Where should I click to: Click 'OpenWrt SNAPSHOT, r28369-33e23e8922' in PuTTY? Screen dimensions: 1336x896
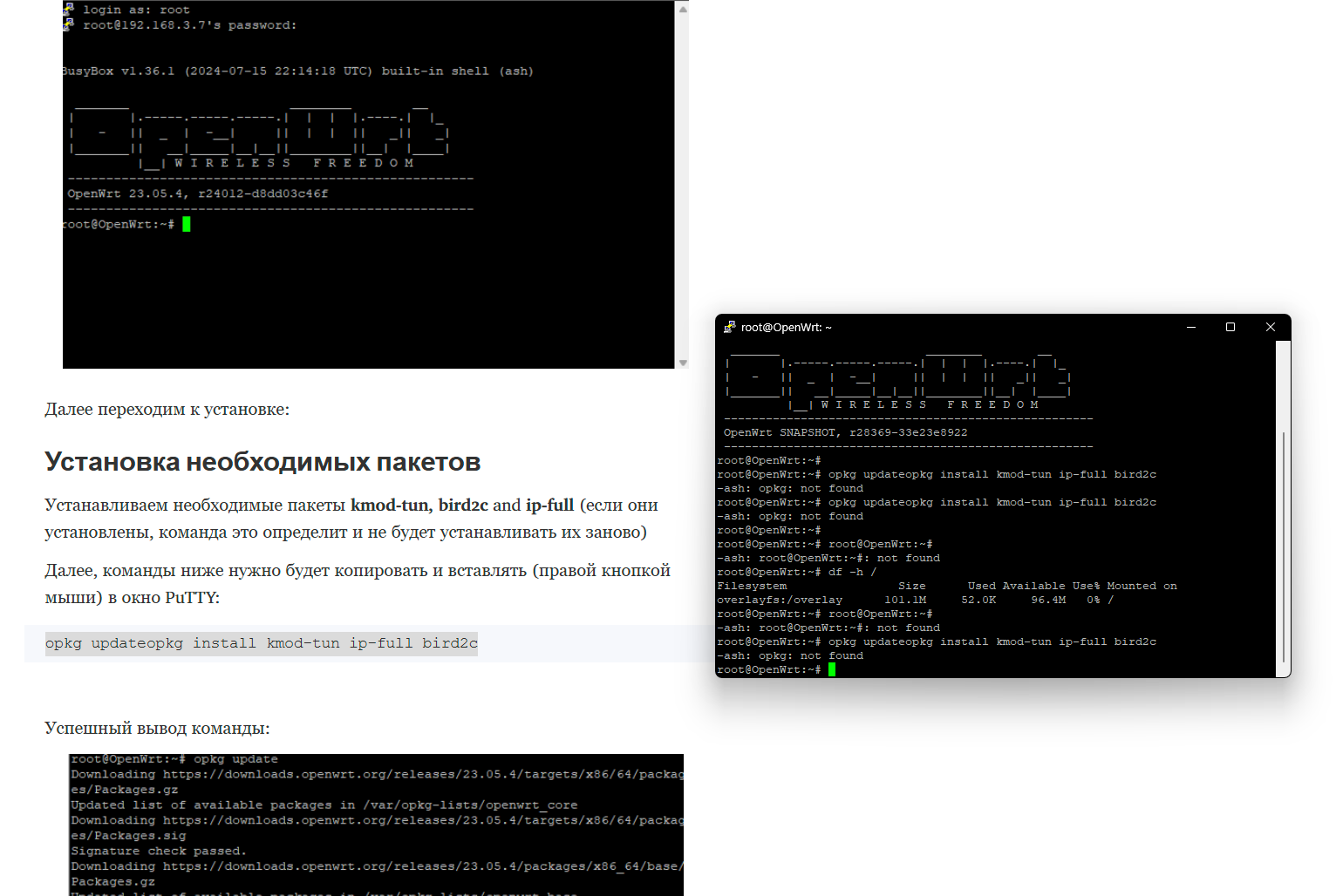(845, 432)
